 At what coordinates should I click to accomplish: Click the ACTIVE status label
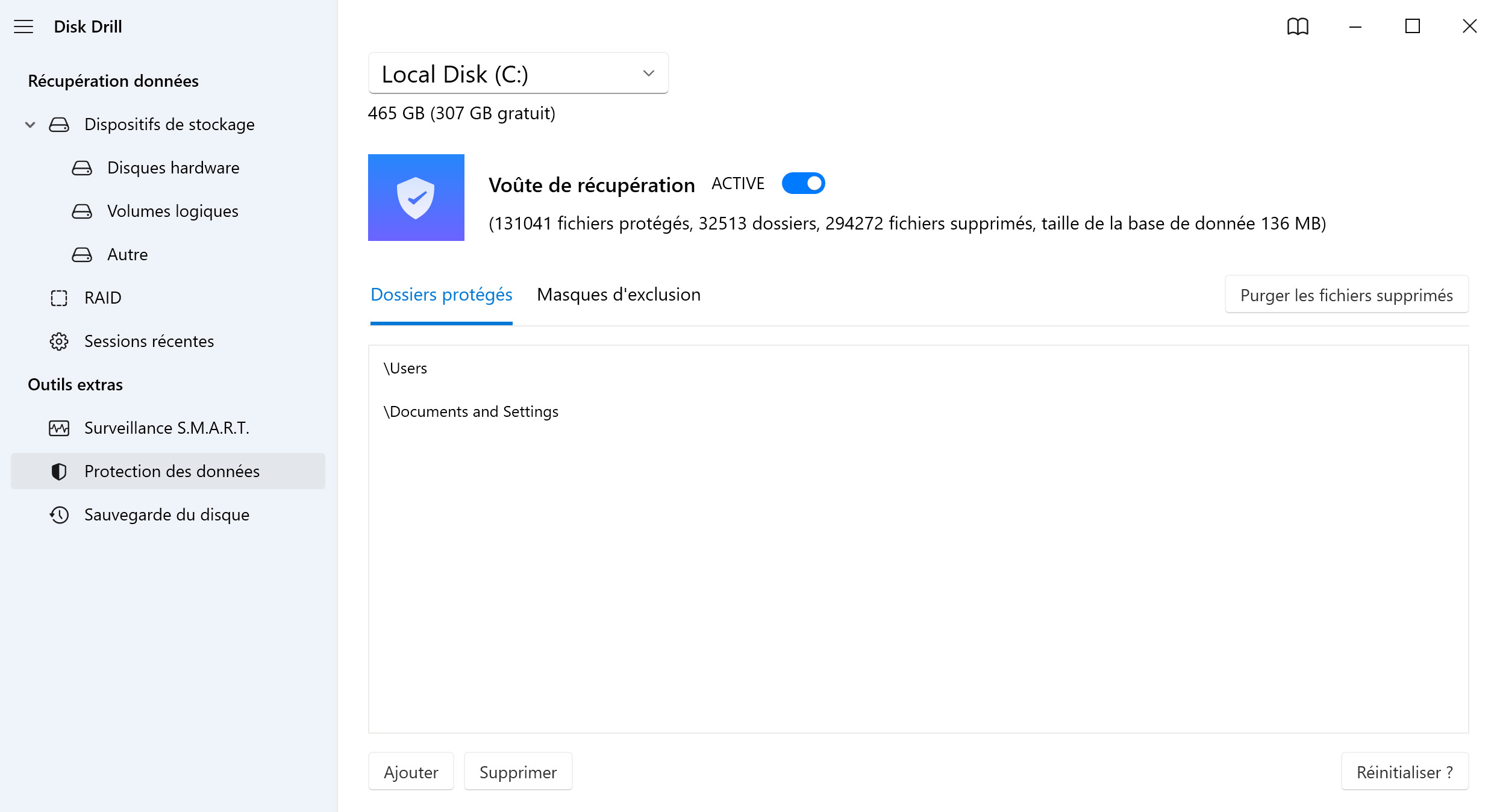point(738,184)
